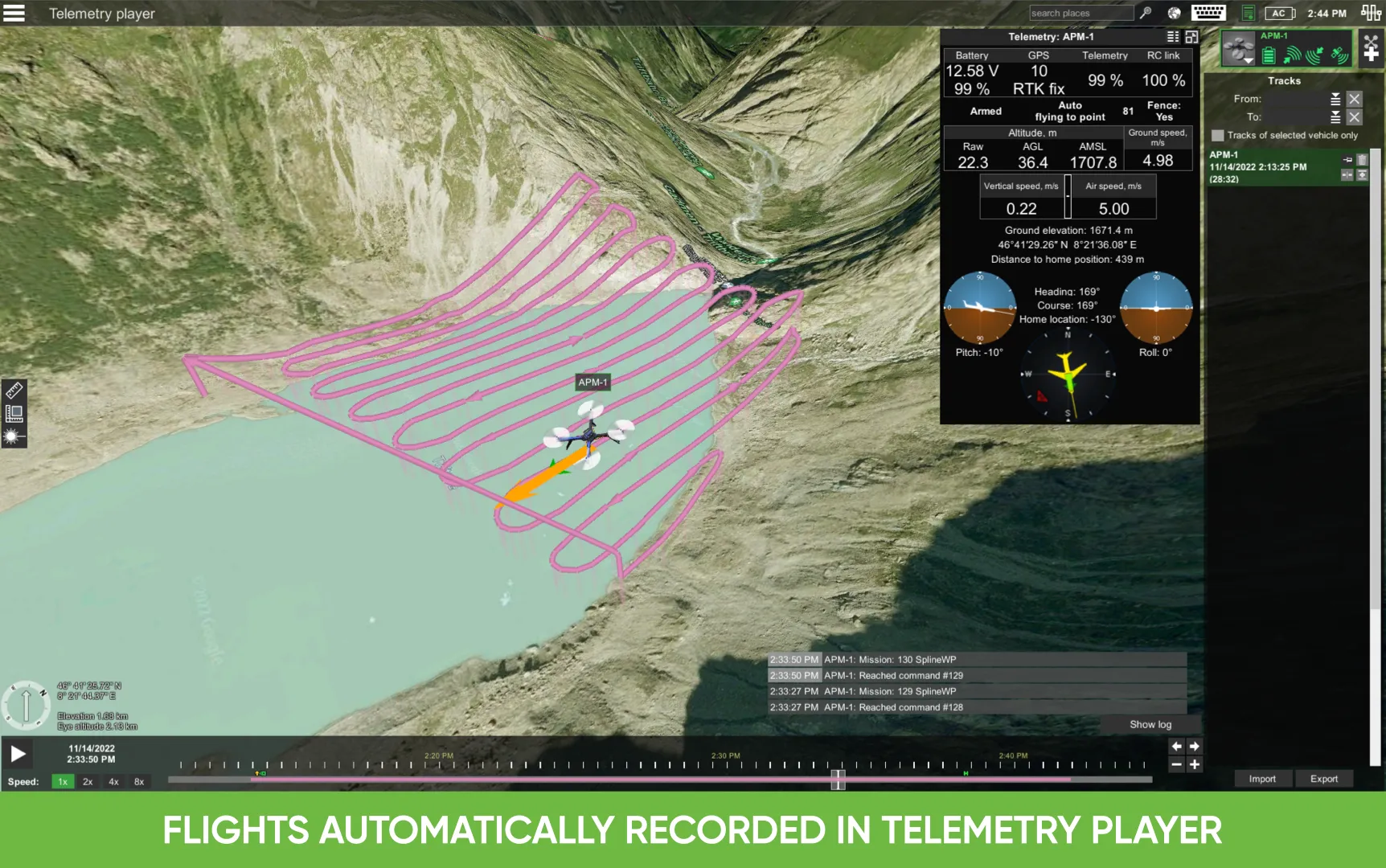
Task: Set playback speed to 2x
Action: (x=88, y=781)
